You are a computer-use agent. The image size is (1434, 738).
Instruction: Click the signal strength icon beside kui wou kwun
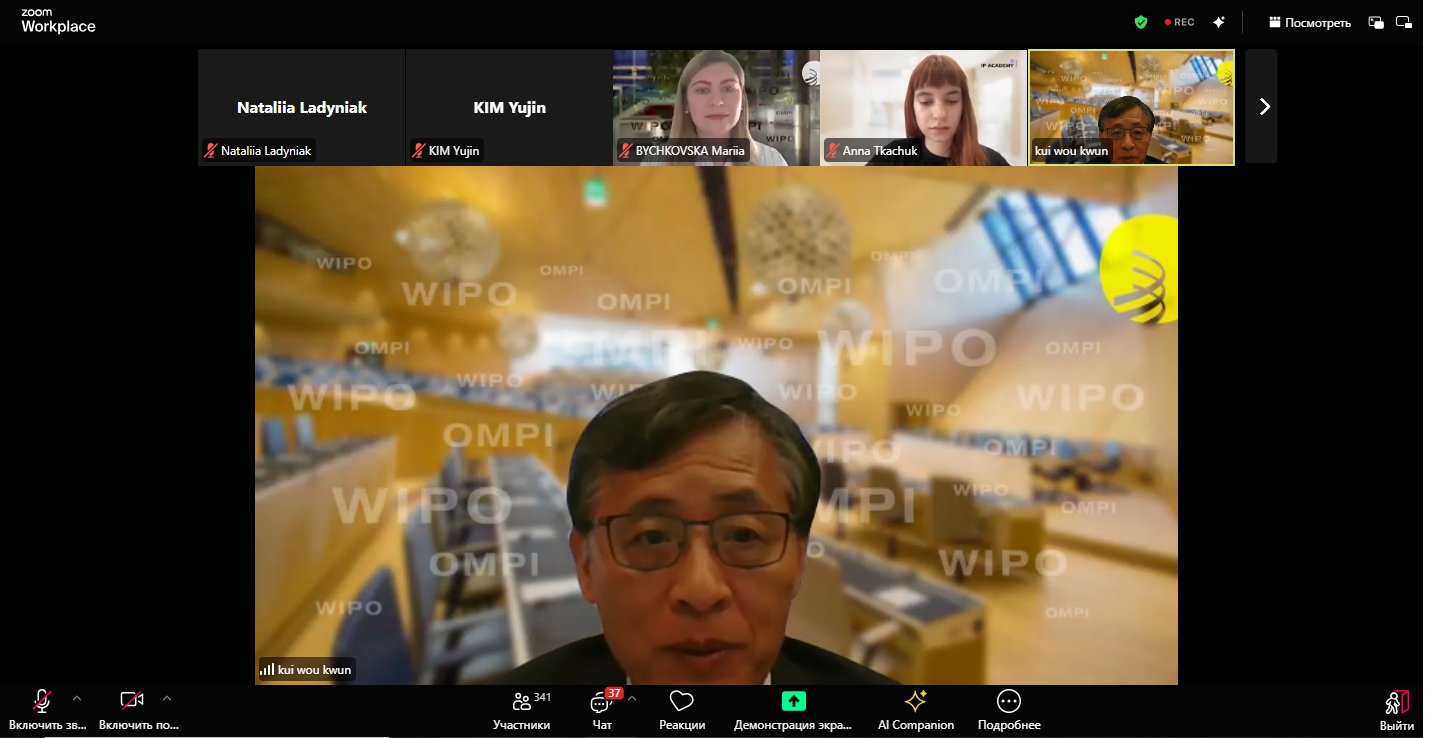pyautogui.click(x=267, y=669)
